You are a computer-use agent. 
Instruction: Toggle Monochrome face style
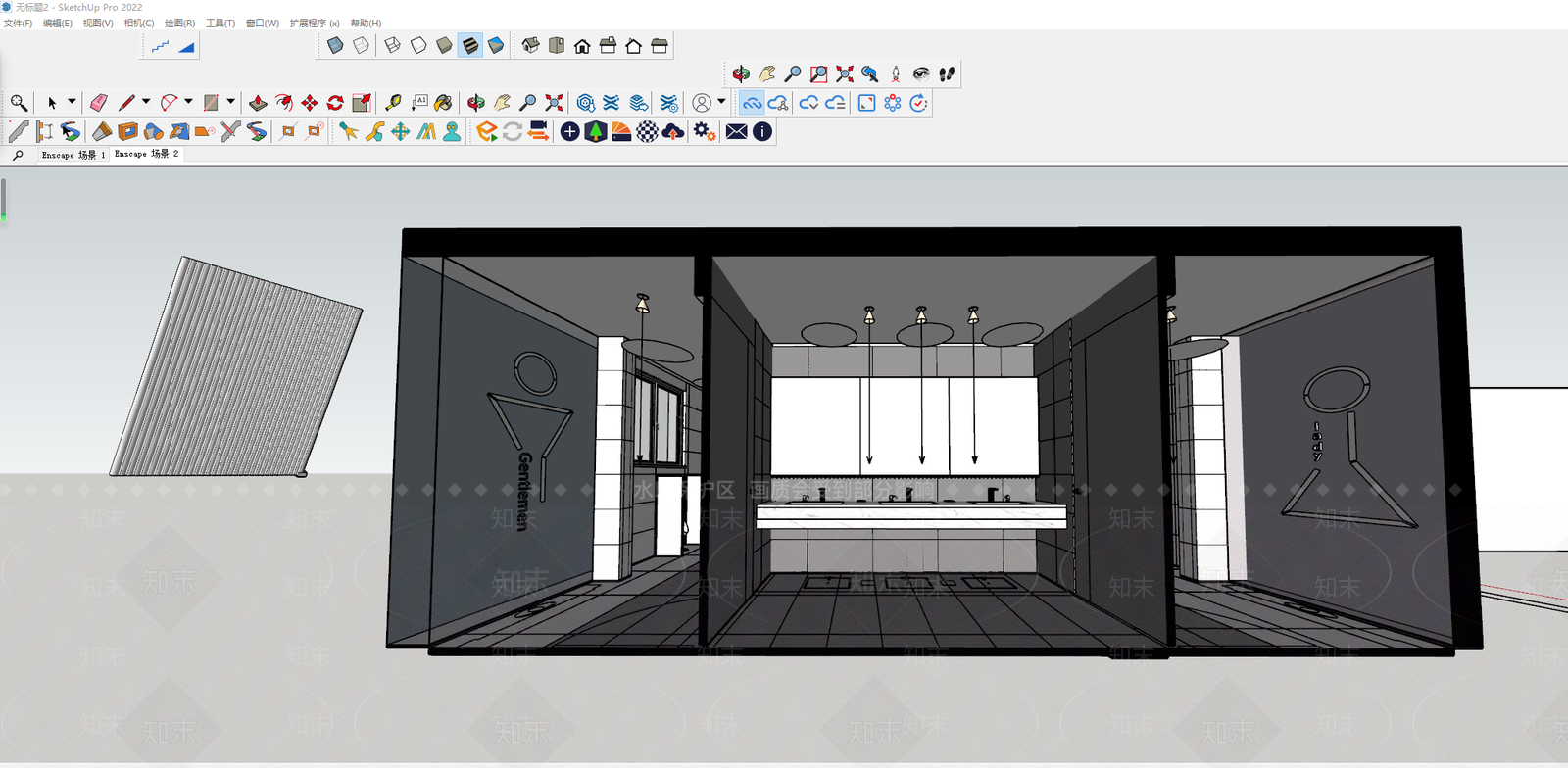496,46
